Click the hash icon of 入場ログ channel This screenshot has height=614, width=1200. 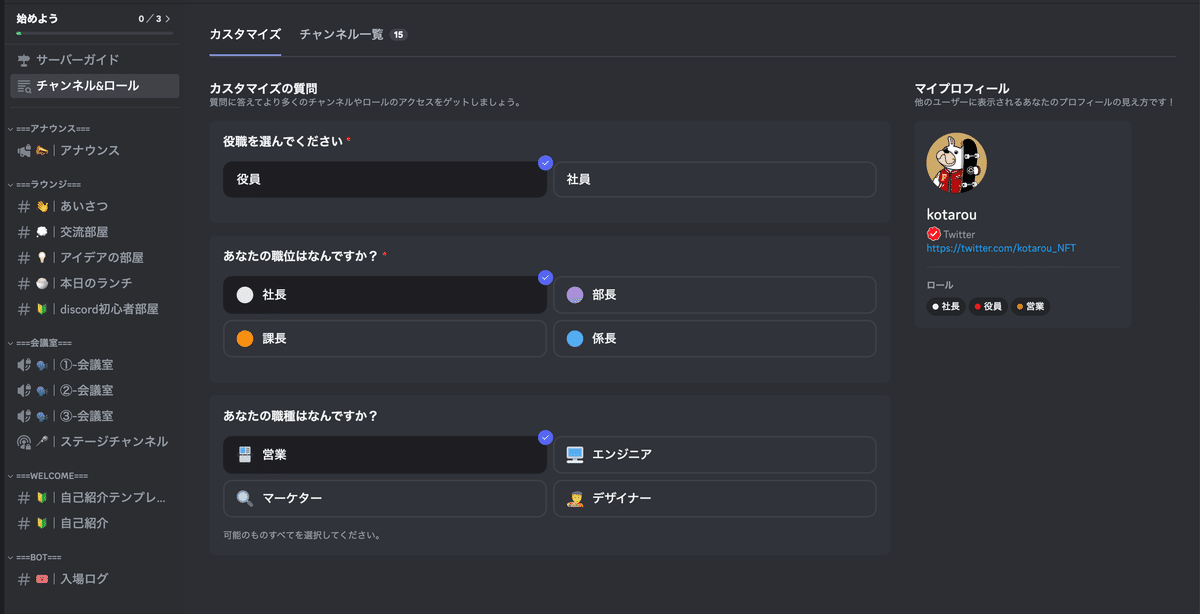pos(24,579)
